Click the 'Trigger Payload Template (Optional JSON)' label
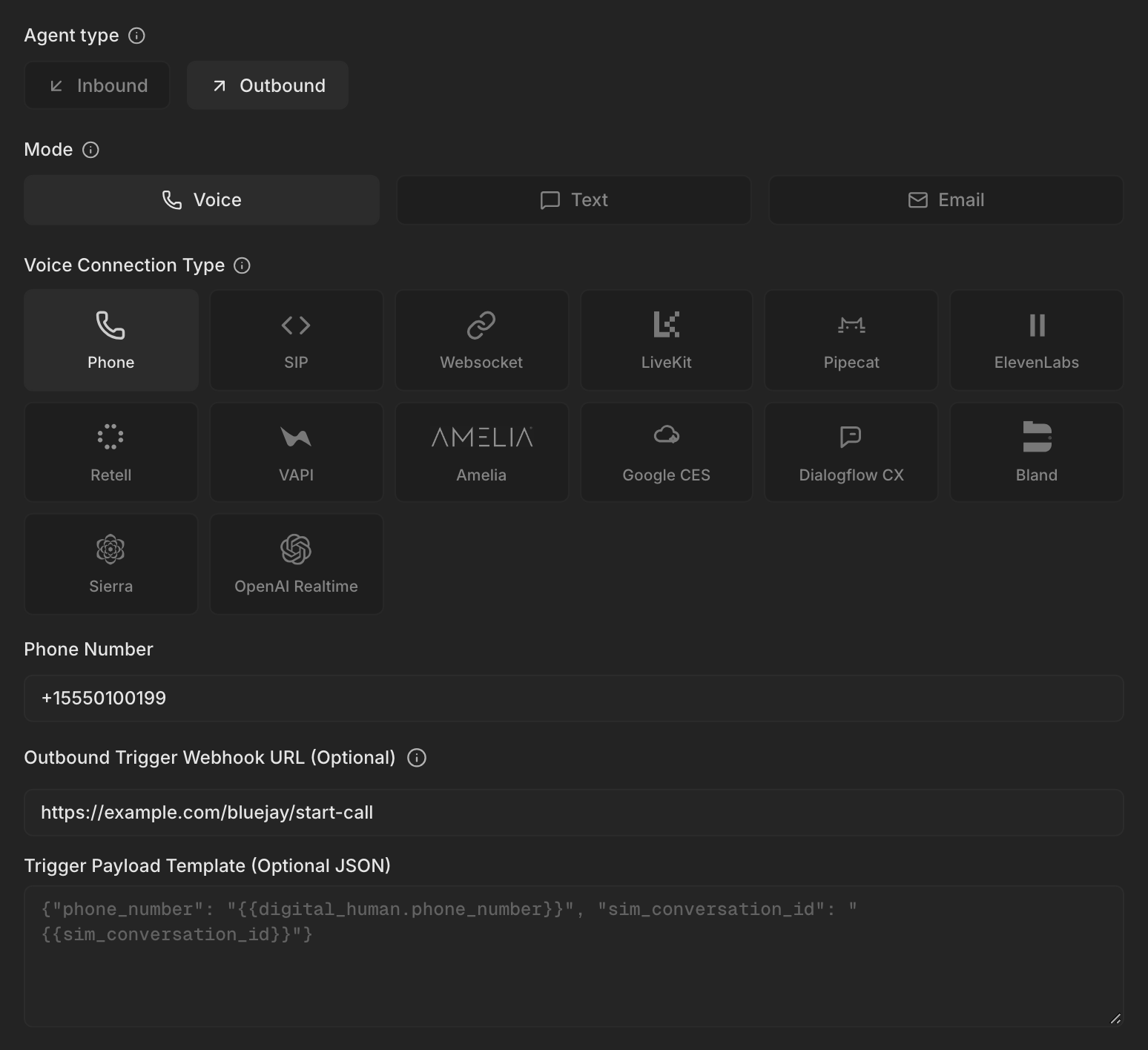The width and height of the screenshot is (1148, 1050). tap(208, 866)
